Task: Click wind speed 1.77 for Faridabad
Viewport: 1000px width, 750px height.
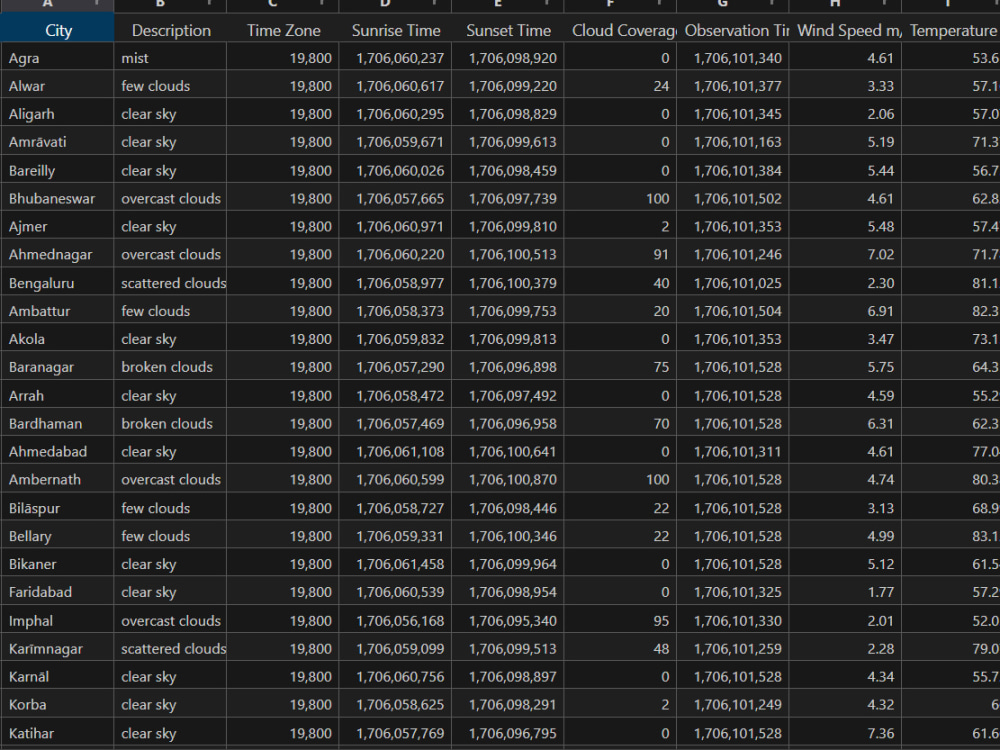Action: [846, 592]
